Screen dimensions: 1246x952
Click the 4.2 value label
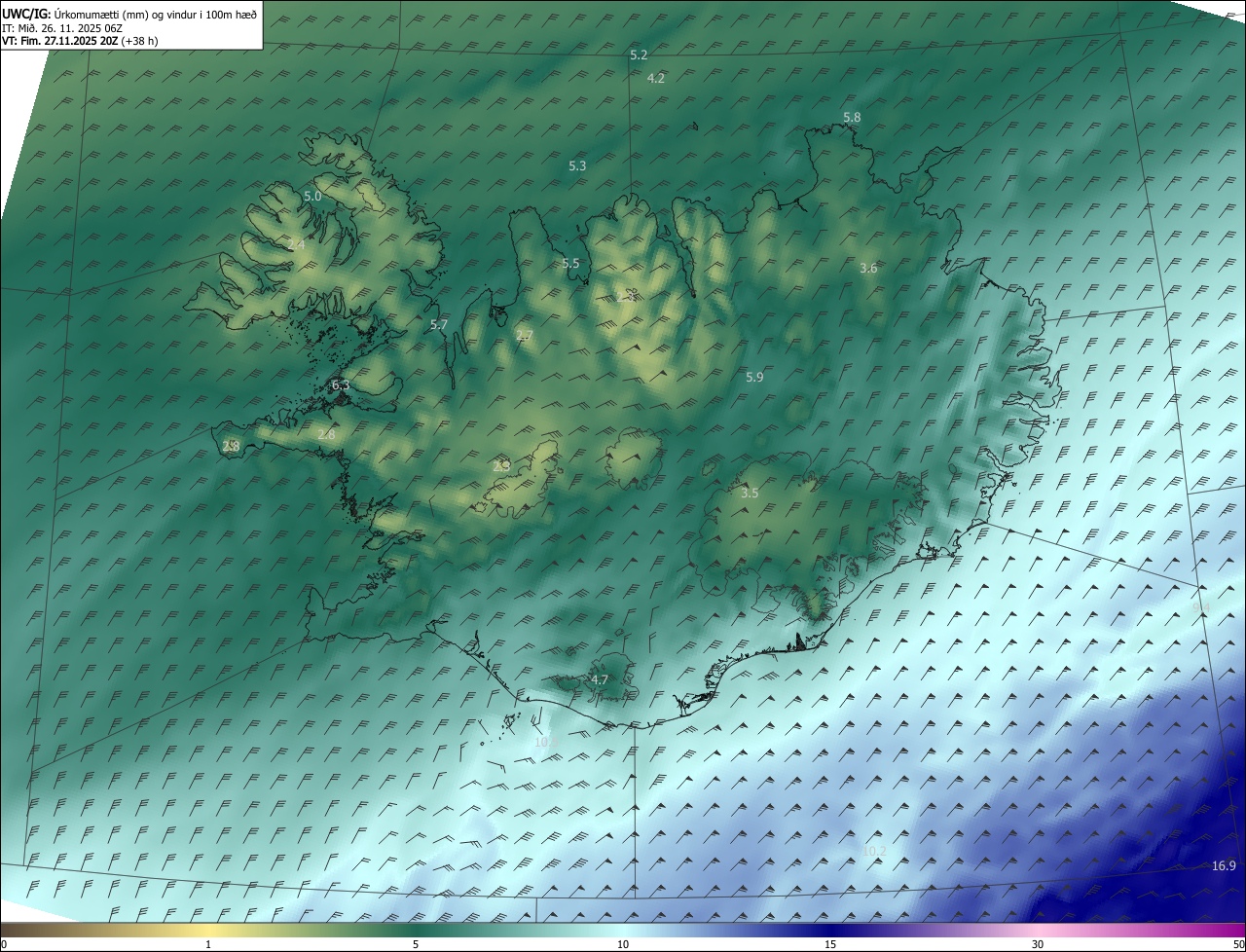(x=656, y=78)
